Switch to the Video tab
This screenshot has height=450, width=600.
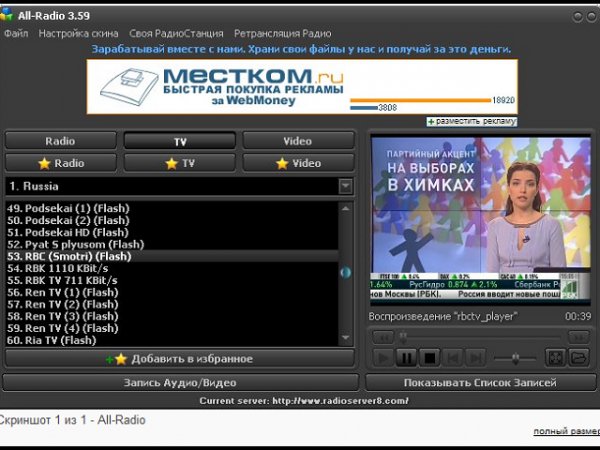pyautogui.click(x=298, y=141)
